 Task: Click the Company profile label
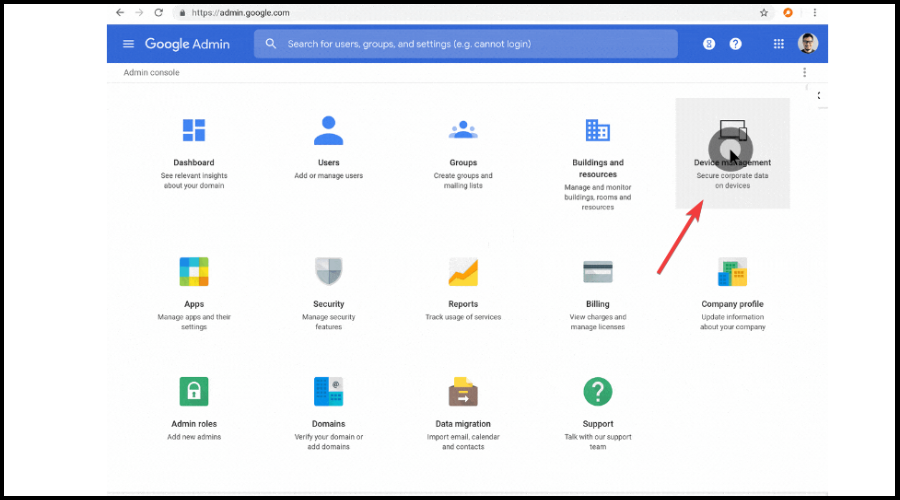[x=732, y=304]
